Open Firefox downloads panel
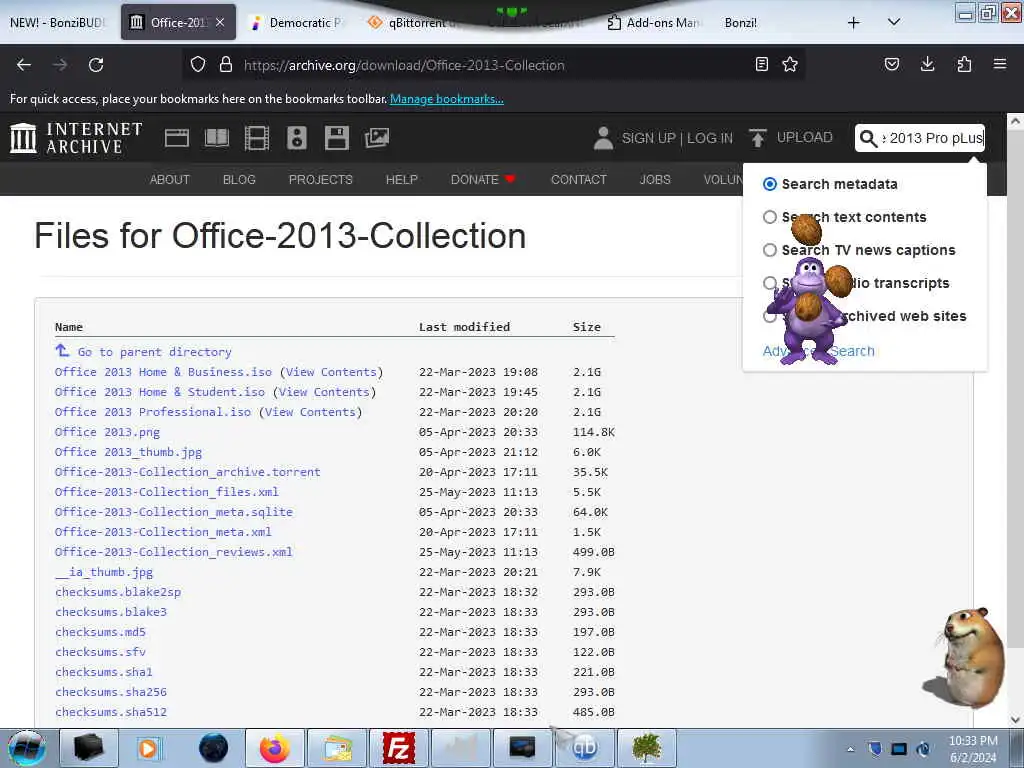This screenshot has height=768, width=1024. point(927,65)
